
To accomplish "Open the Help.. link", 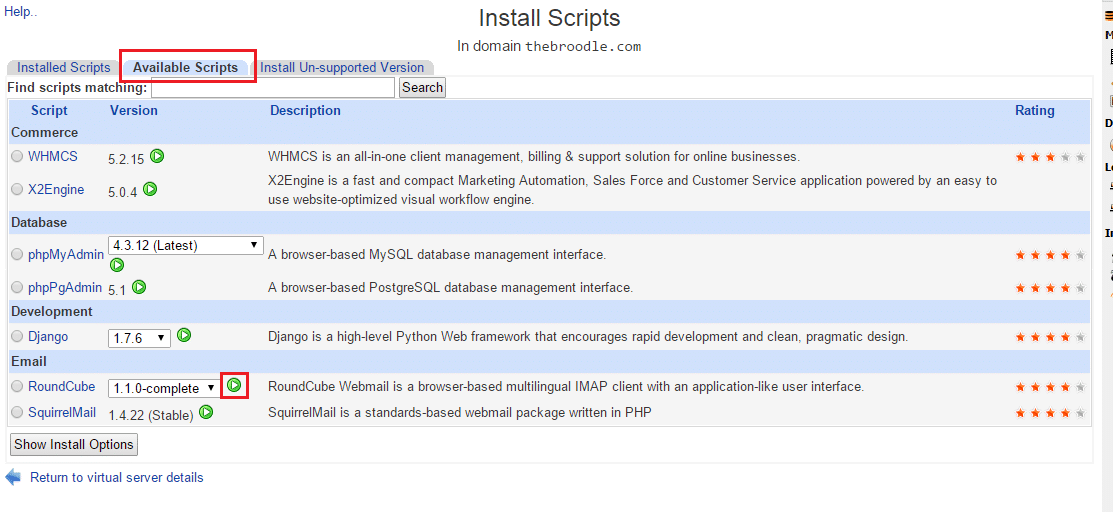I will pos(21,11).
